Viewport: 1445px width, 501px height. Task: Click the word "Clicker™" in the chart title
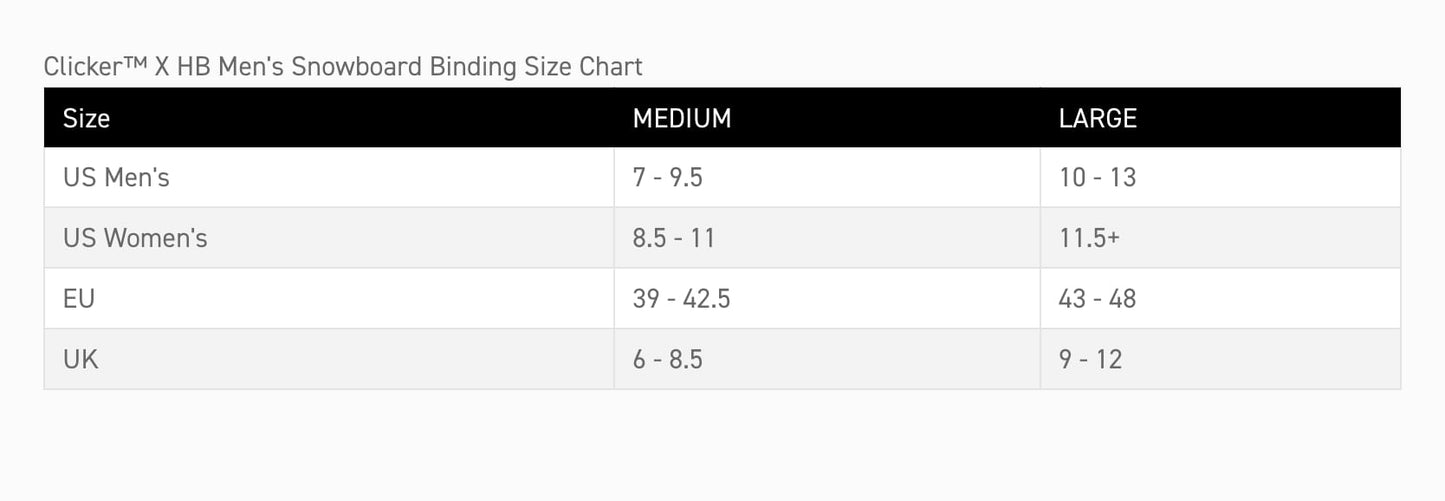click(92, 67)
